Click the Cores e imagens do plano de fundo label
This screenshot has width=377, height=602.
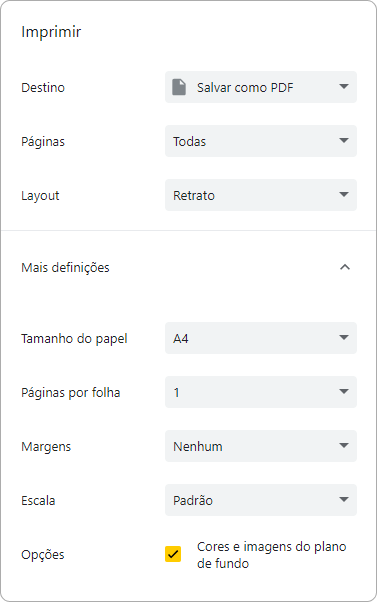coord(271,555)
